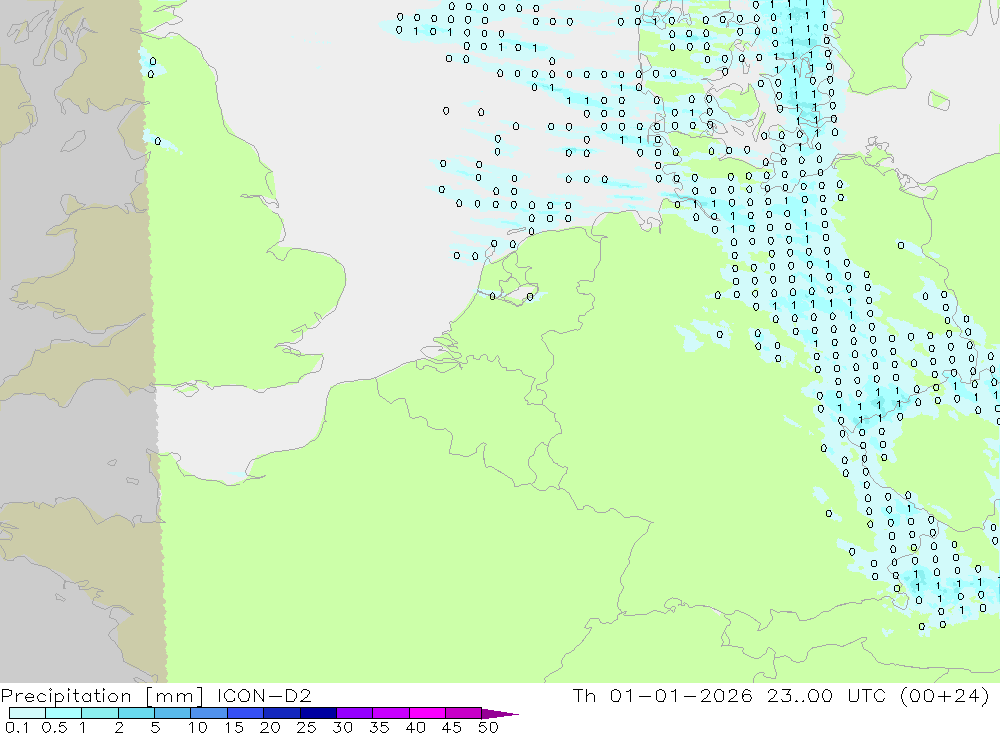Click the '50' legend value label
This screenshot has width=1000, height=733.
pos(488,727)
